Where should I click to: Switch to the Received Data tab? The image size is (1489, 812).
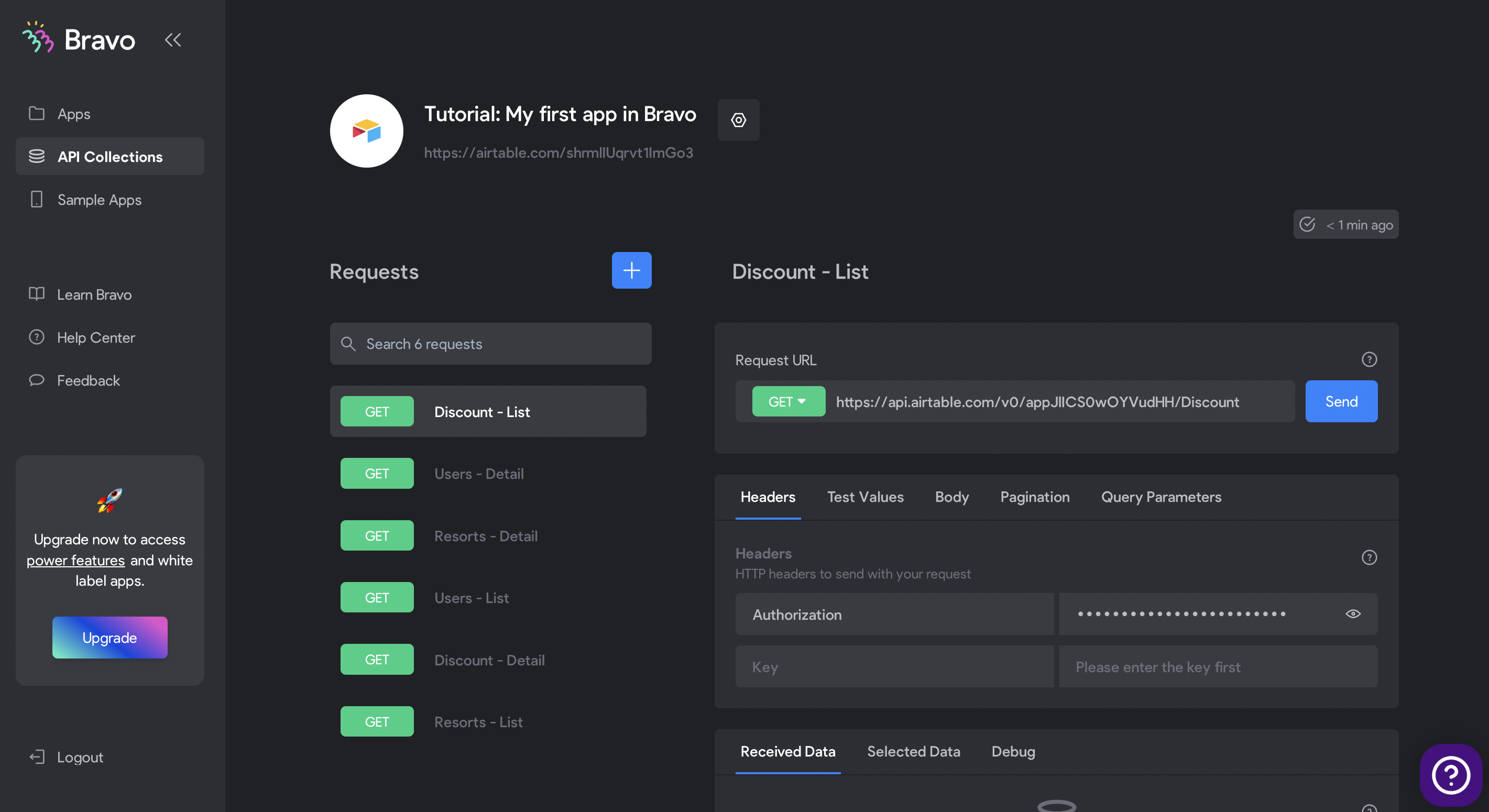[787, 751]
